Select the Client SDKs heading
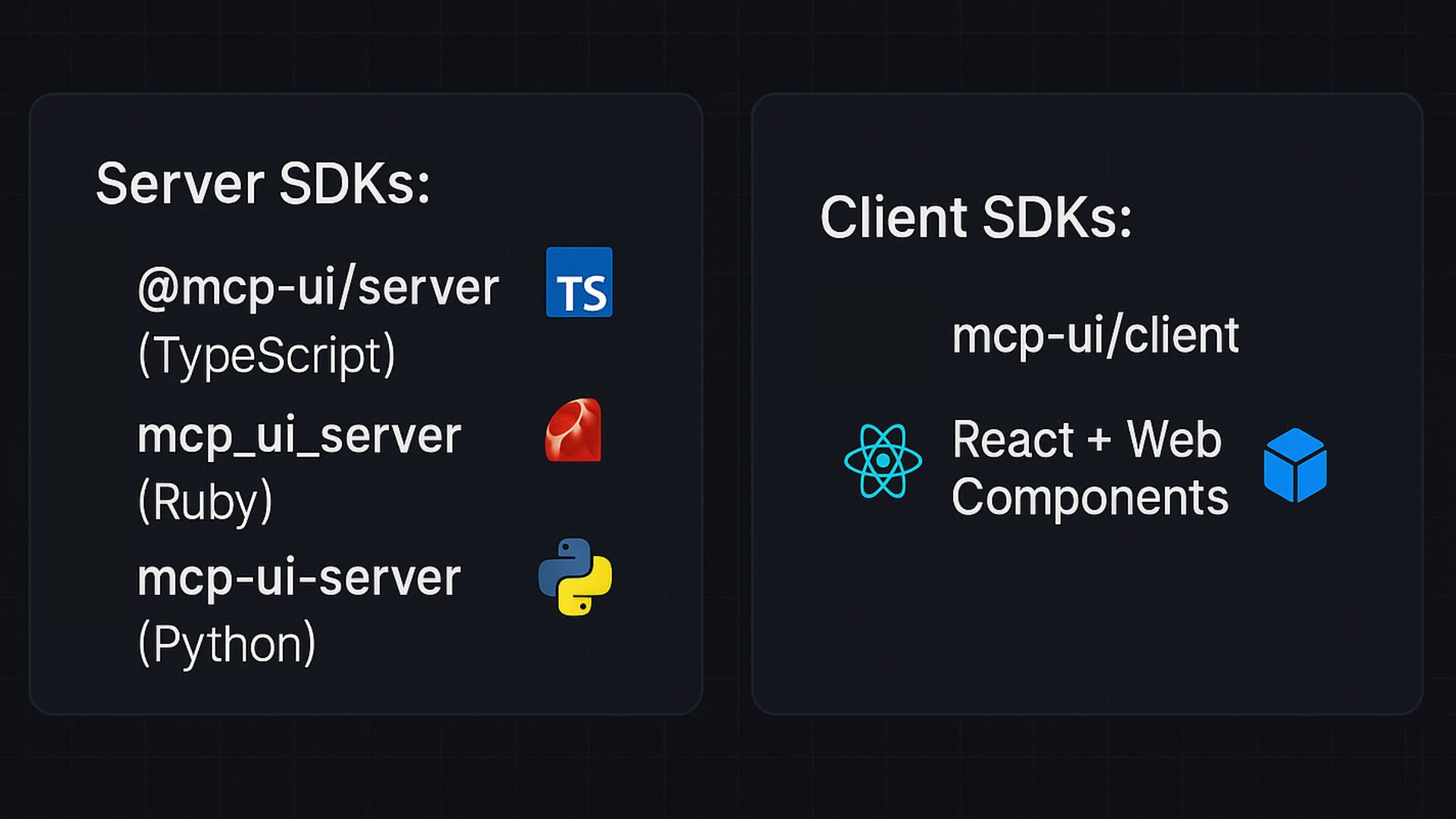The width and height of the screenshot is (1456, 819). (x=976, y=218)
